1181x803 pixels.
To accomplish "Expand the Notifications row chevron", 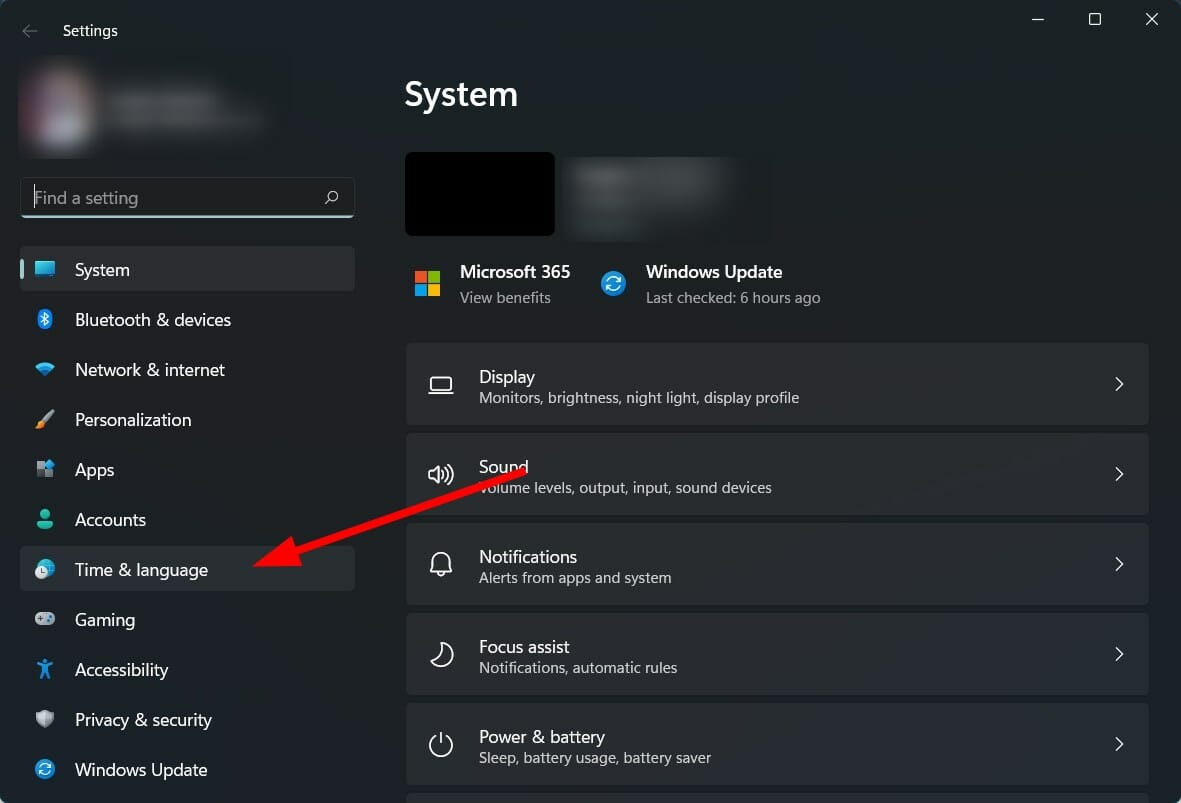I will click(1119, 564).
